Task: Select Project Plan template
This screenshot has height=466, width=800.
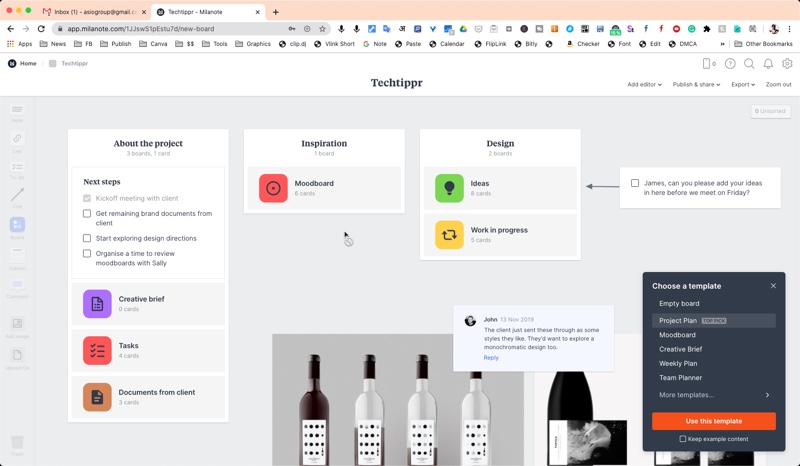Action: pyautogui.click(x=714, y=321)
